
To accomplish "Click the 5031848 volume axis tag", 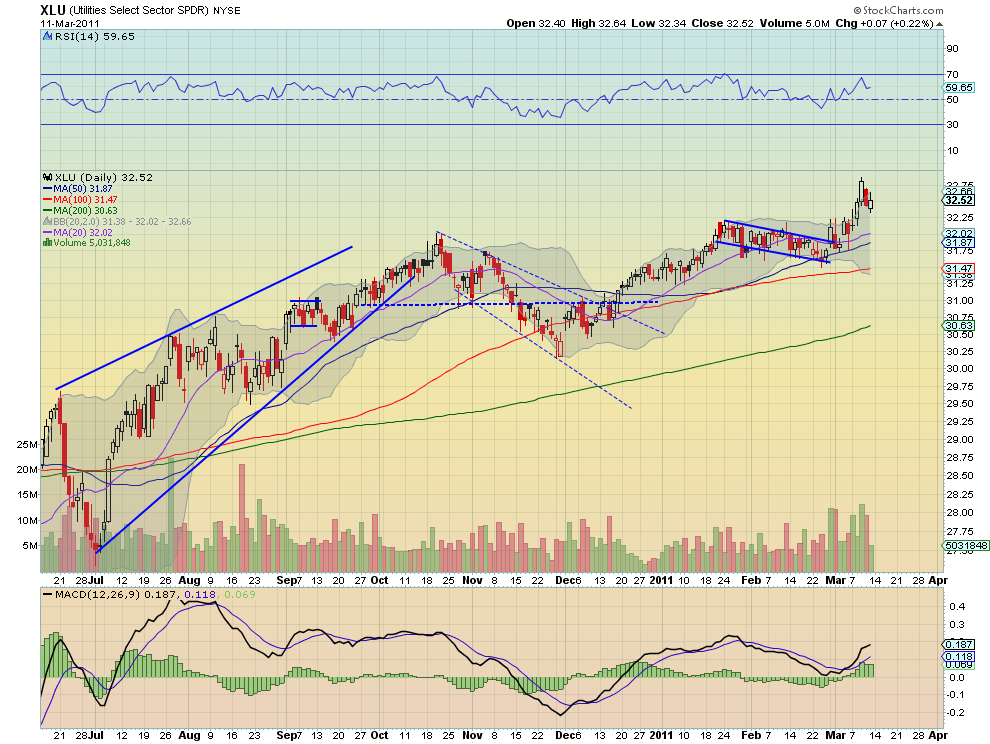I will [966, 545].
